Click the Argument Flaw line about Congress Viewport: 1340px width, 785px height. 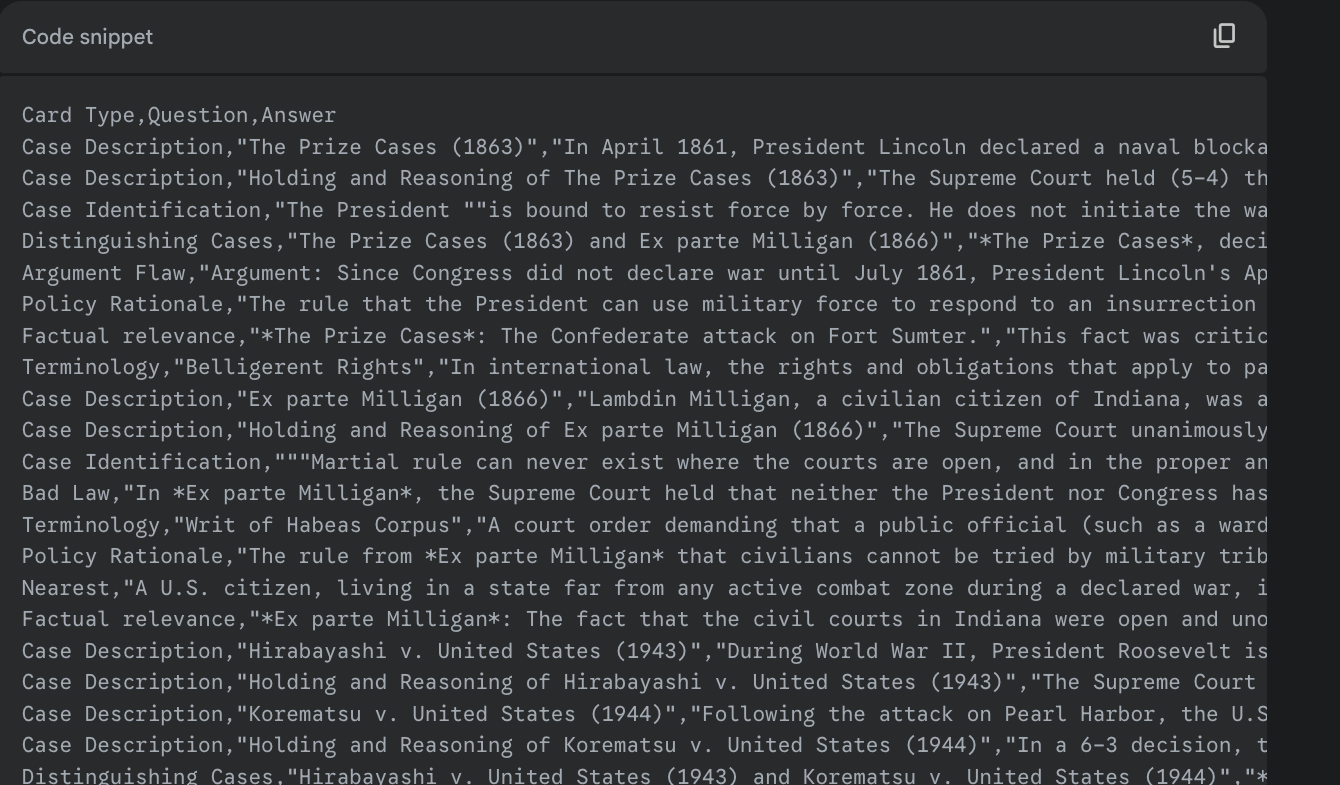[x=645, y=273]
